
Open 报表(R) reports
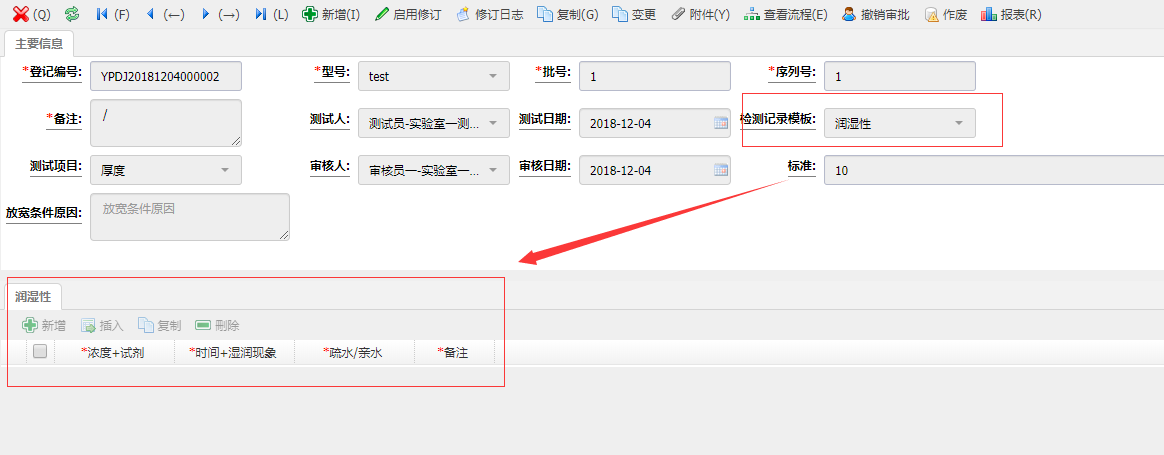(1011, 14)
